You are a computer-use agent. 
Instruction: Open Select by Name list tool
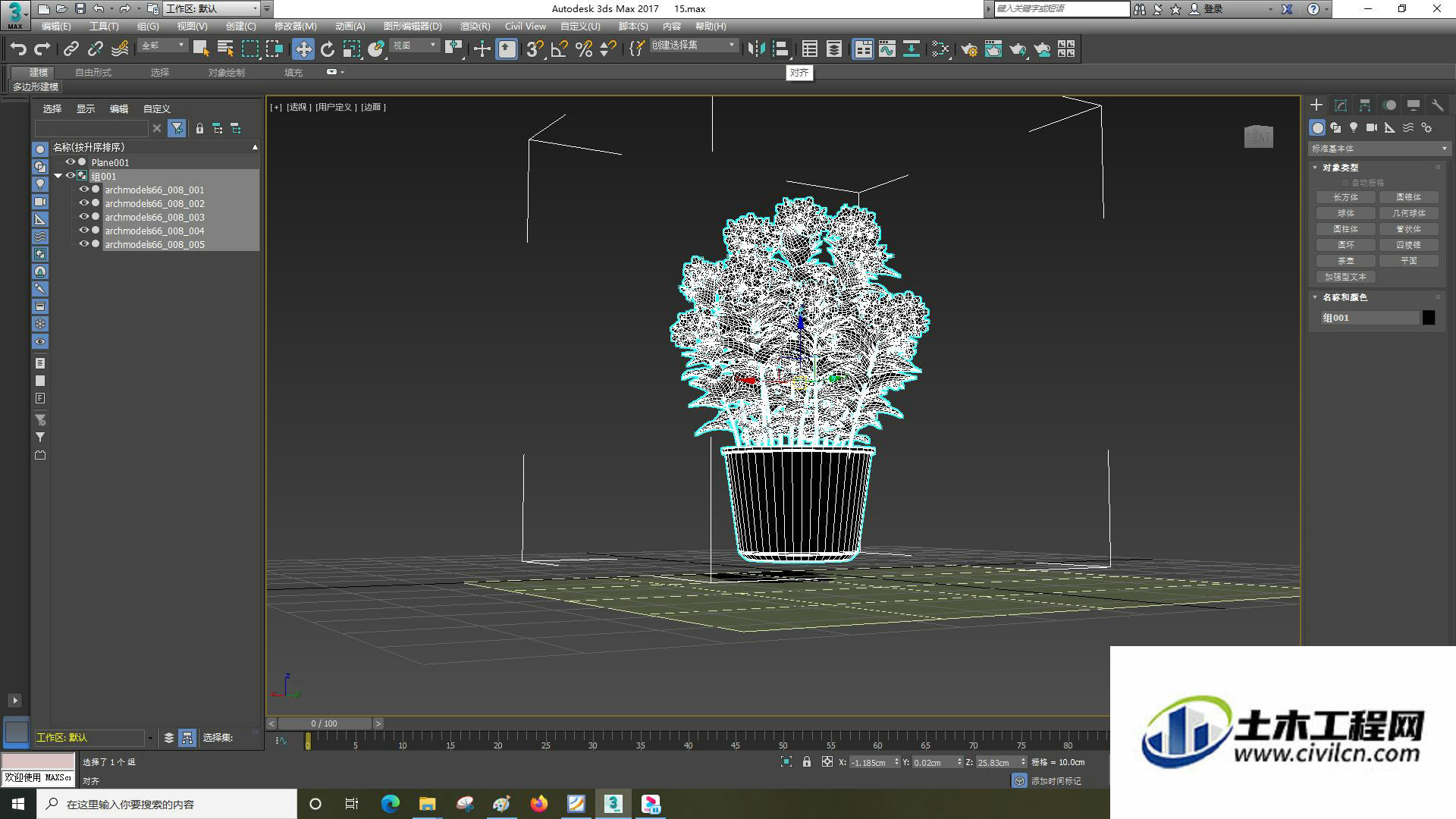click(225, 49)
